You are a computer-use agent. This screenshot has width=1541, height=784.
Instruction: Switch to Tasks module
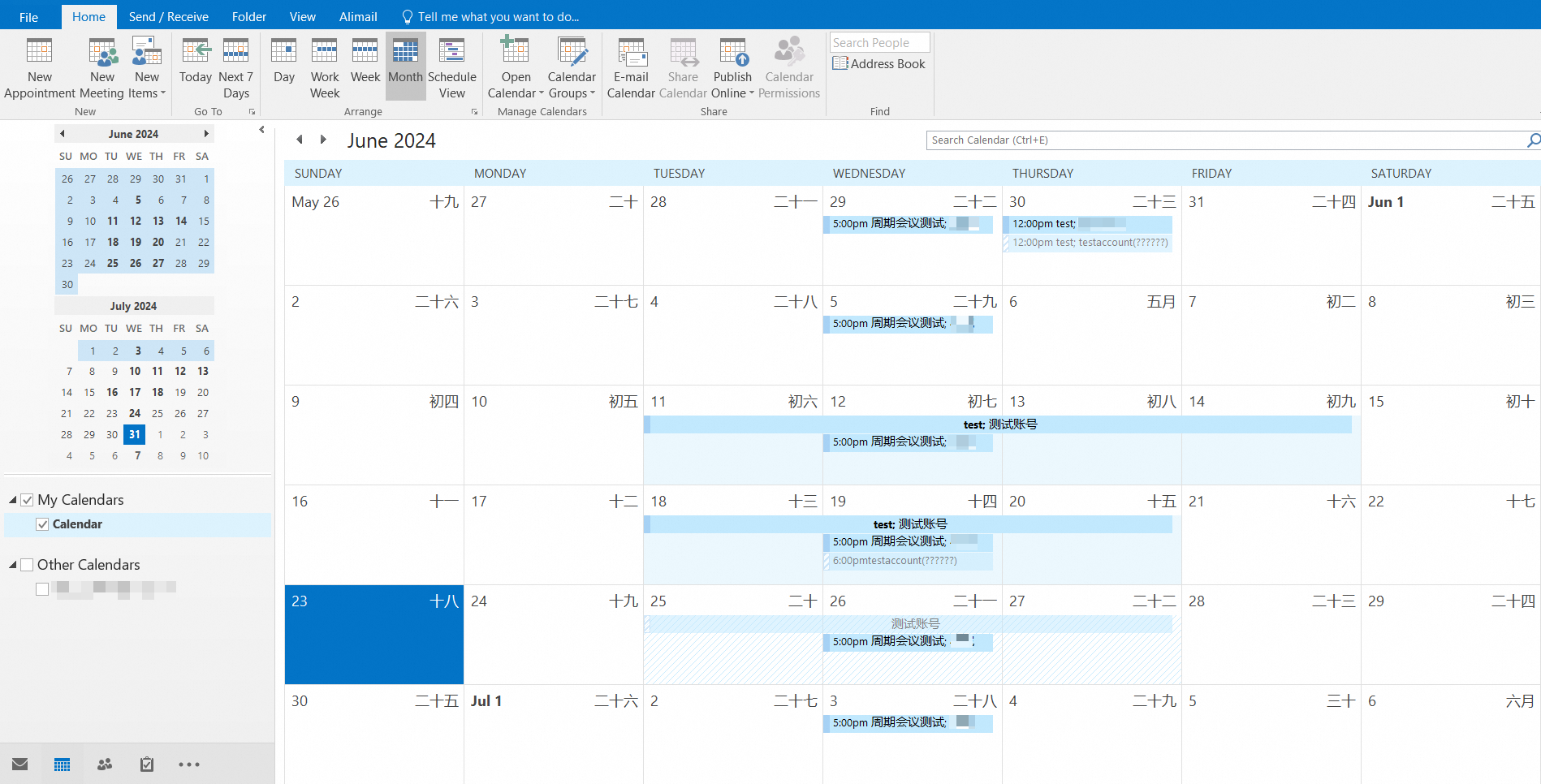point(147,765)
